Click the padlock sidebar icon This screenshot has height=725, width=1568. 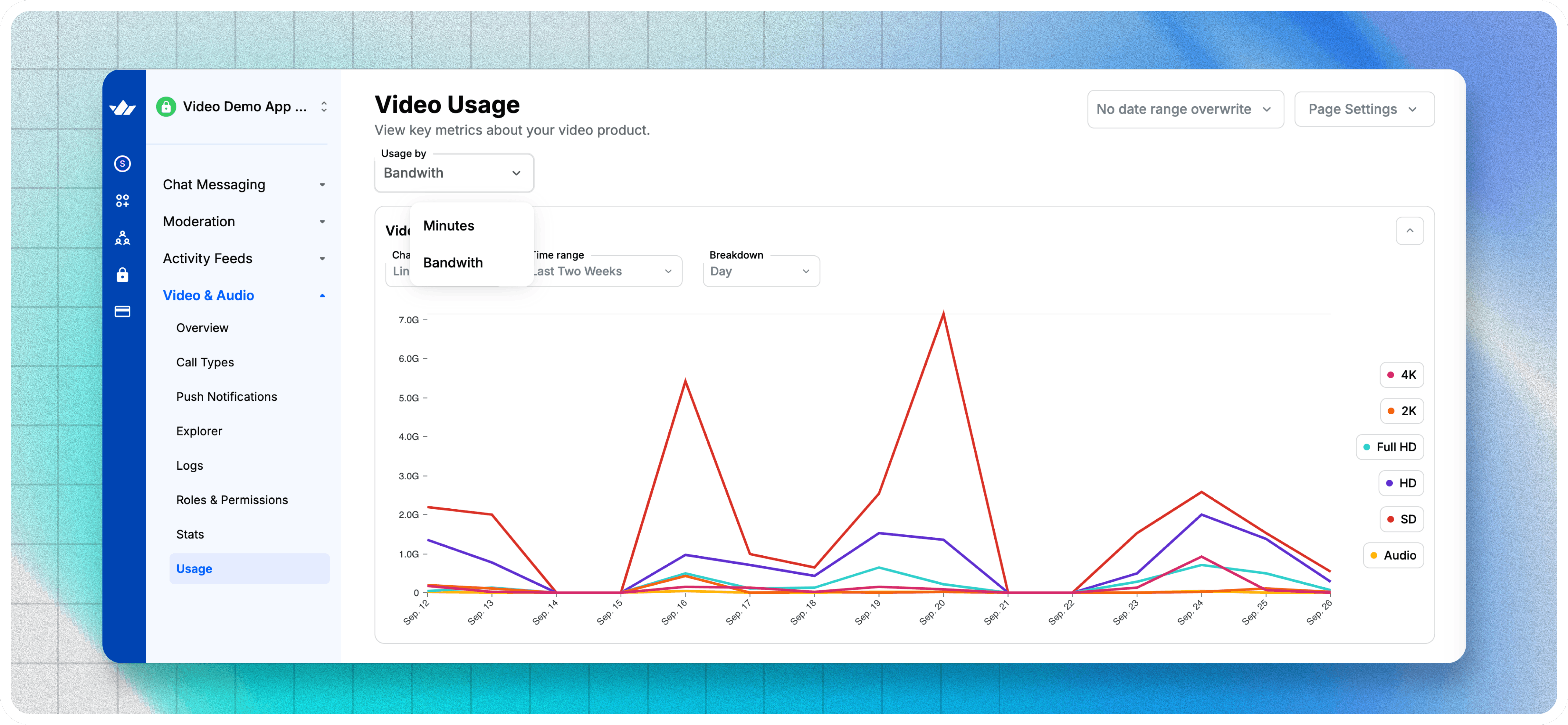point(122,275)
